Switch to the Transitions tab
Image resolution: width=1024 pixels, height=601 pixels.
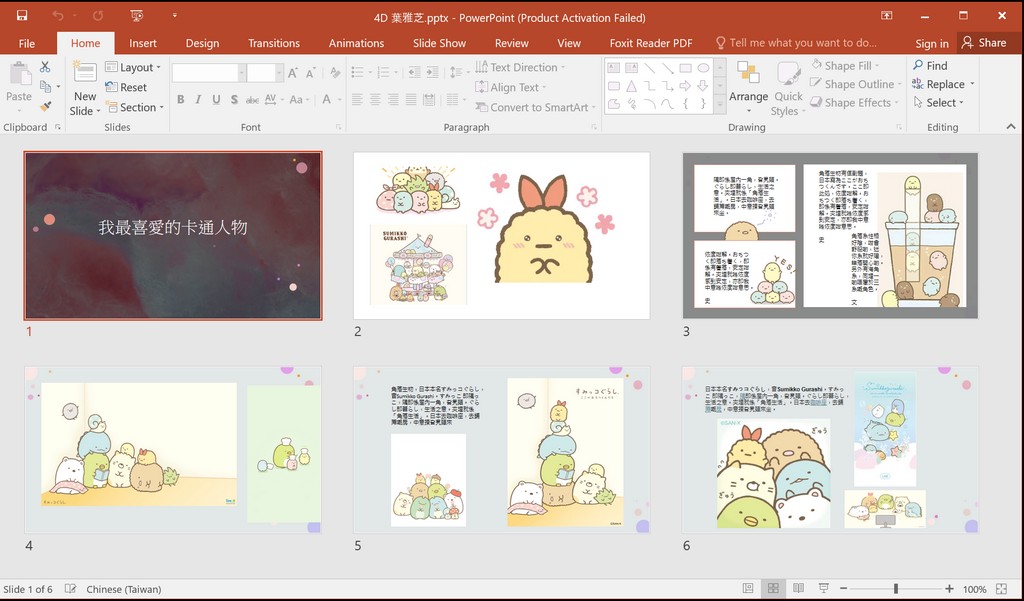(274, 43)
